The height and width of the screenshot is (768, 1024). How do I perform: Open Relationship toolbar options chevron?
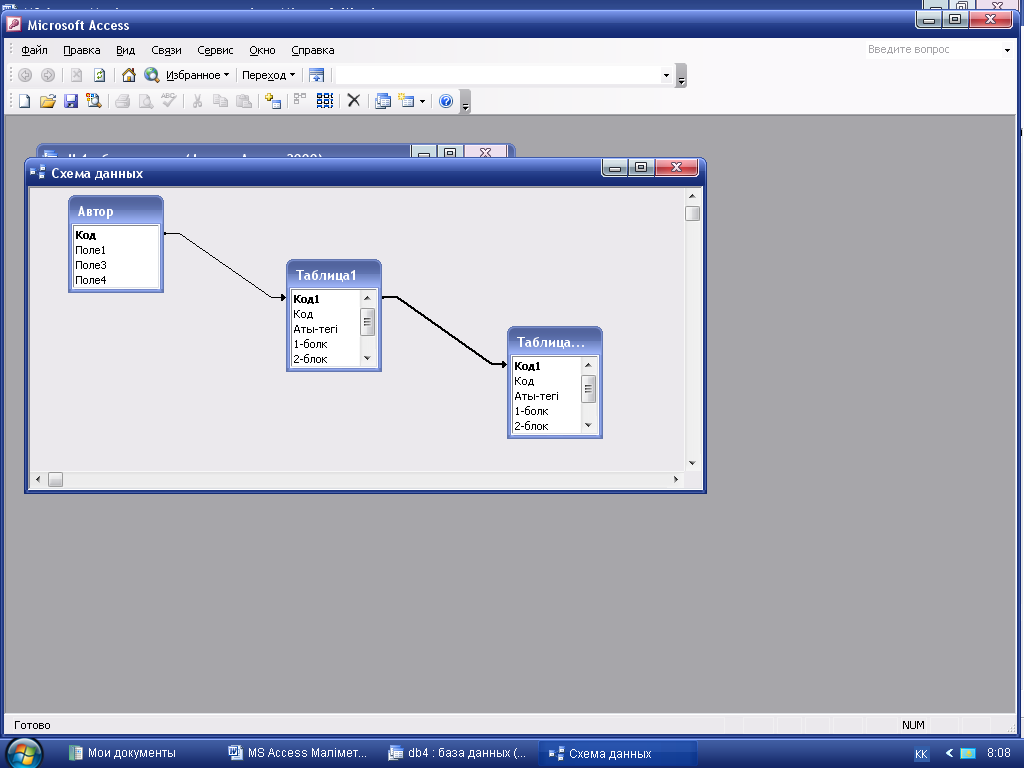(465, 102)
